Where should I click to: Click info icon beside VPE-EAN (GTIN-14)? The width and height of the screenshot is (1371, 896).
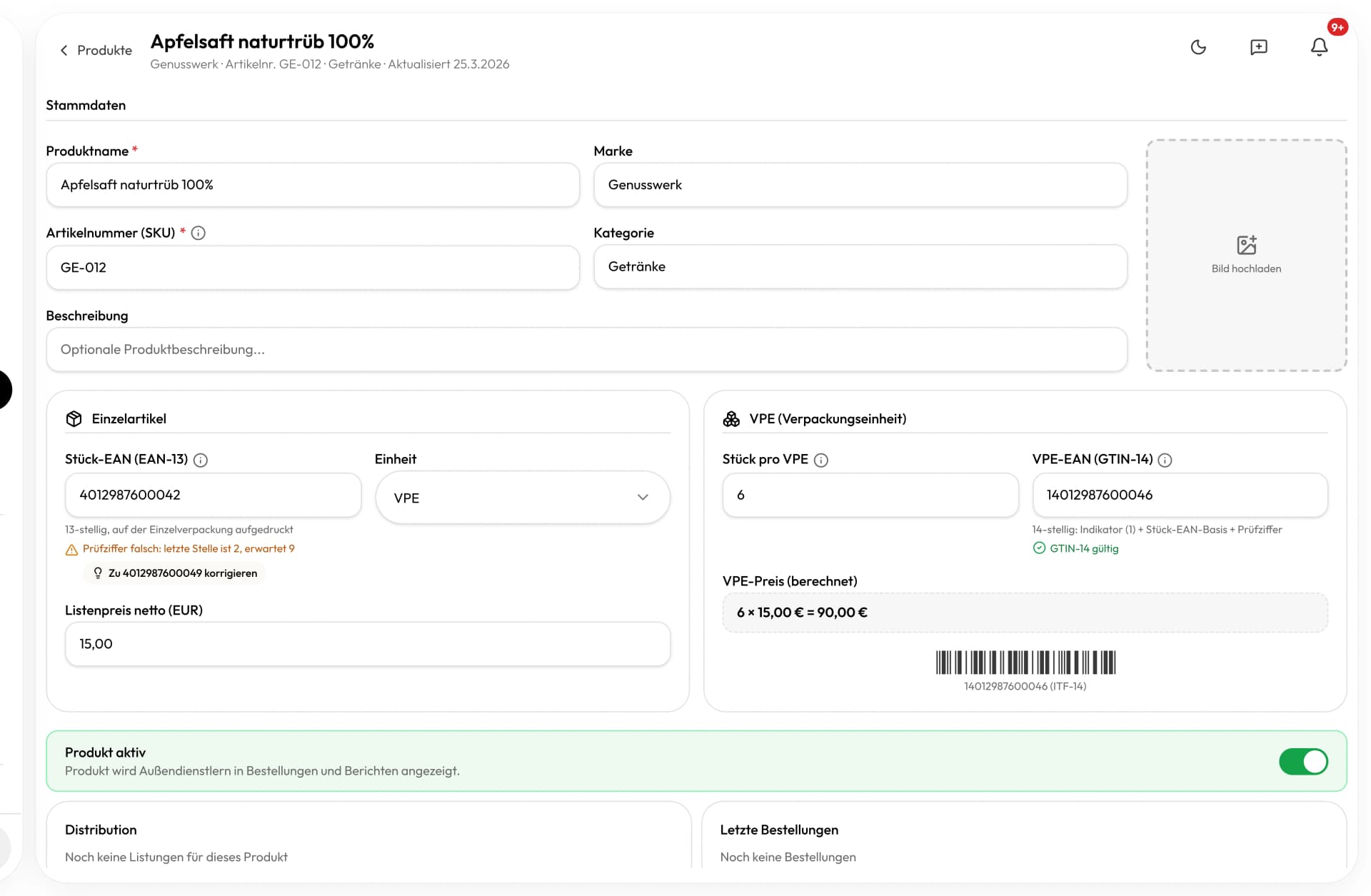click(x=1165, y=460)
